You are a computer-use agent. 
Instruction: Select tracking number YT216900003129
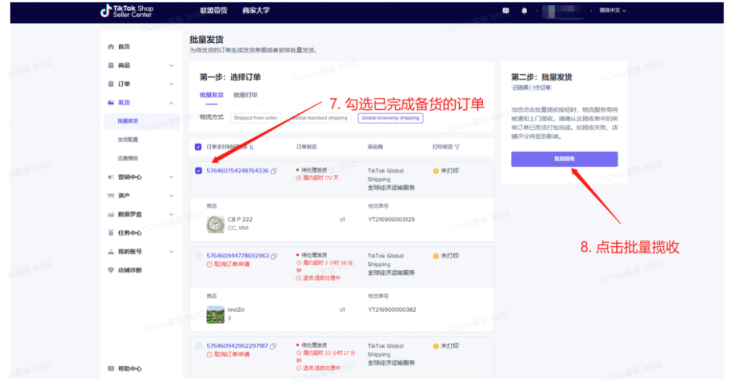(x=391, y=220)
